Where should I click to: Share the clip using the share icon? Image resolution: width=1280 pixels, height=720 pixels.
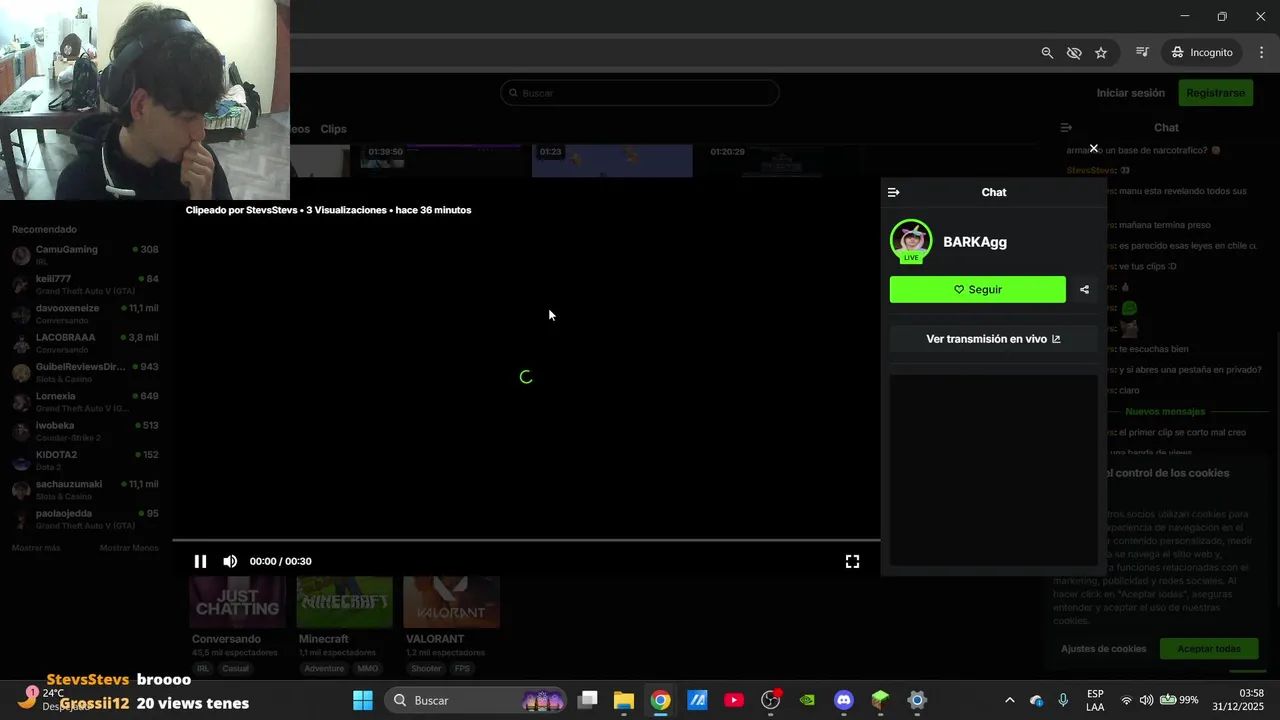1085,289
